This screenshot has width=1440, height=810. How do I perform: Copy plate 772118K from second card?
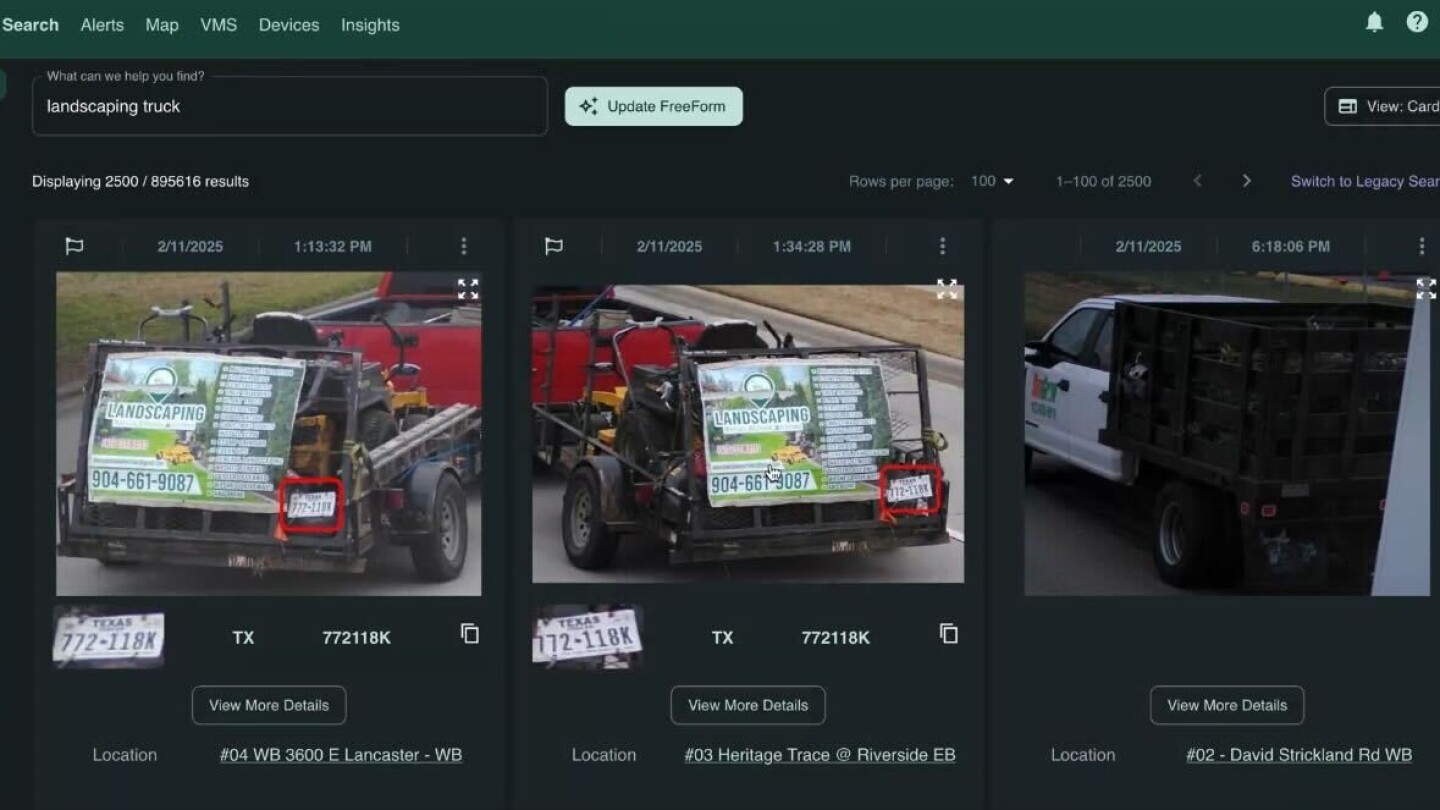click(x=948, y=634)
